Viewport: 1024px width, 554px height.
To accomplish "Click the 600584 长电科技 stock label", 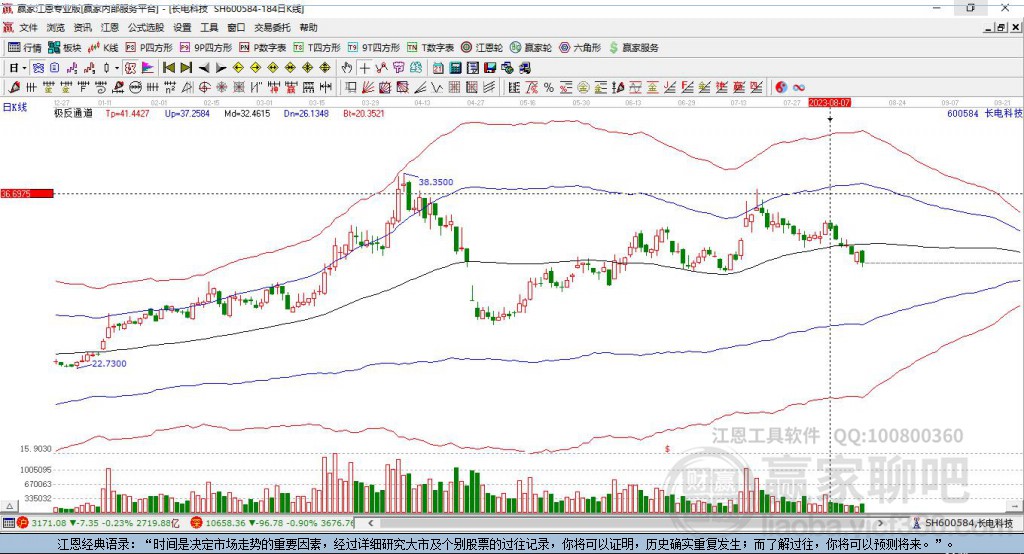I will (x=985, y=113).
